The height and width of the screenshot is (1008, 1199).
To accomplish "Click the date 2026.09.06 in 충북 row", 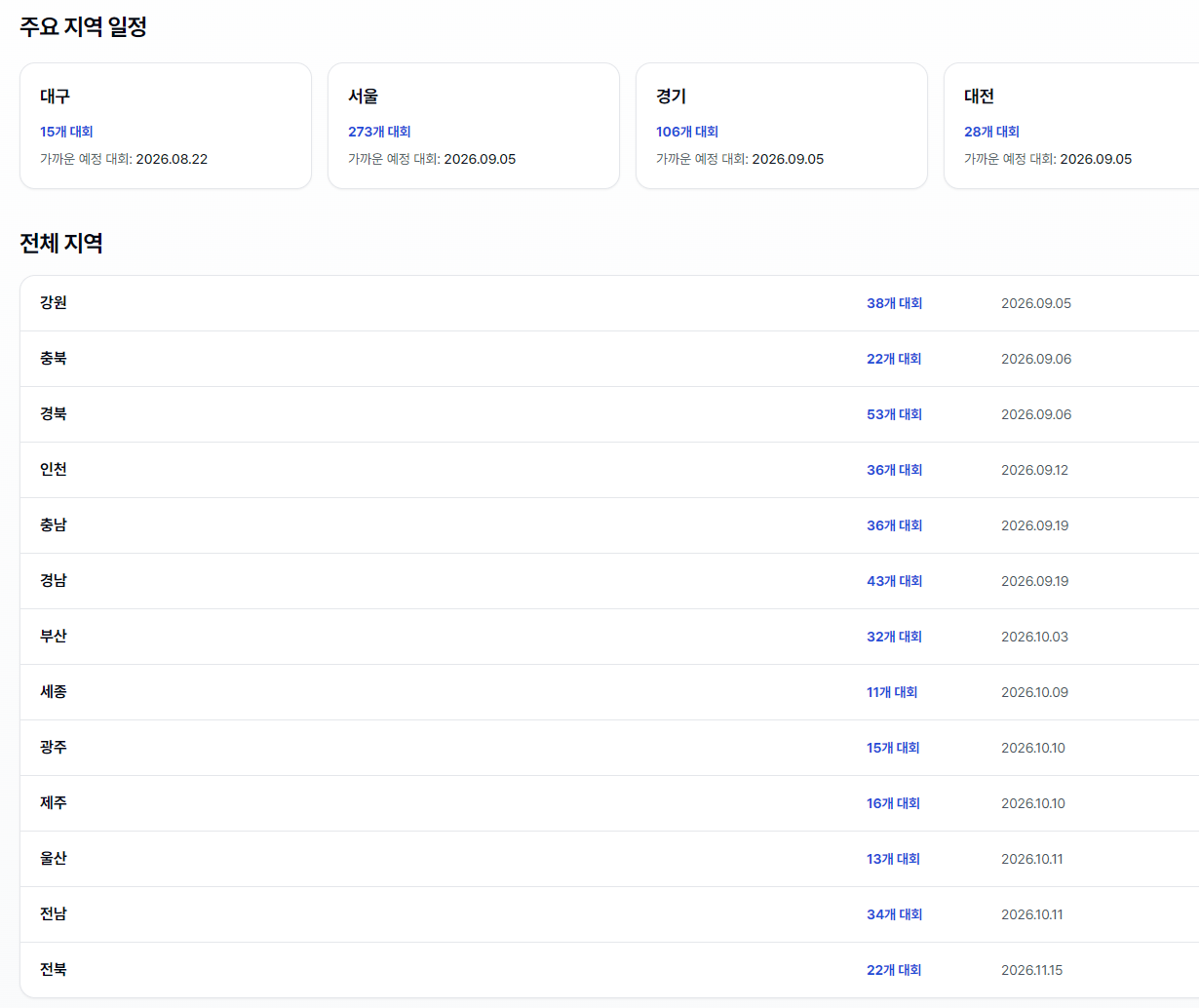I will [1036, 359].
